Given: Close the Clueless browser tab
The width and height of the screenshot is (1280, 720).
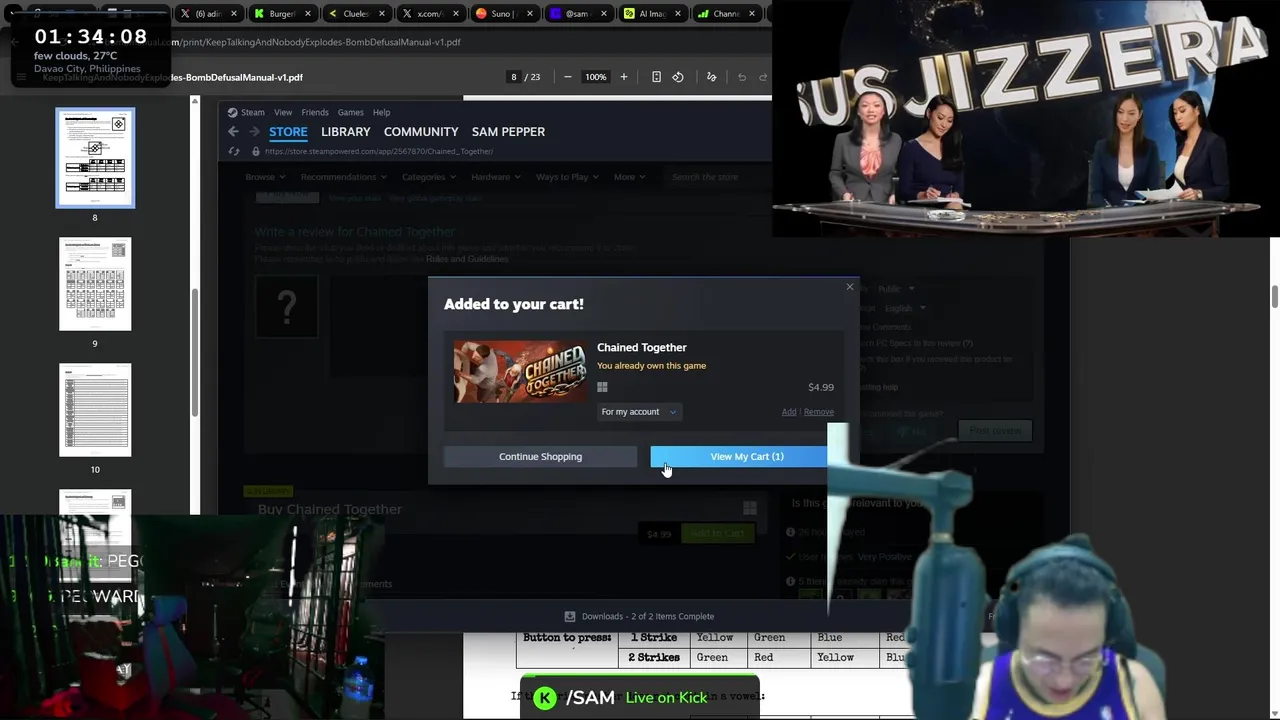Looking at the screenshot, I should (382, 14).
